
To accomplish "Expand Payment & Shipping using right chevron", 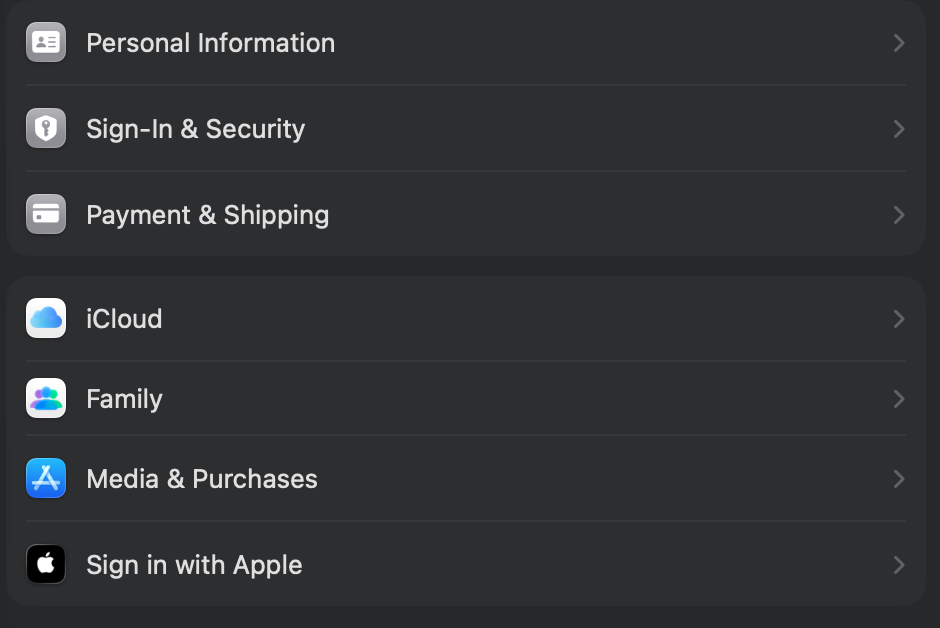I will (898, 215).
